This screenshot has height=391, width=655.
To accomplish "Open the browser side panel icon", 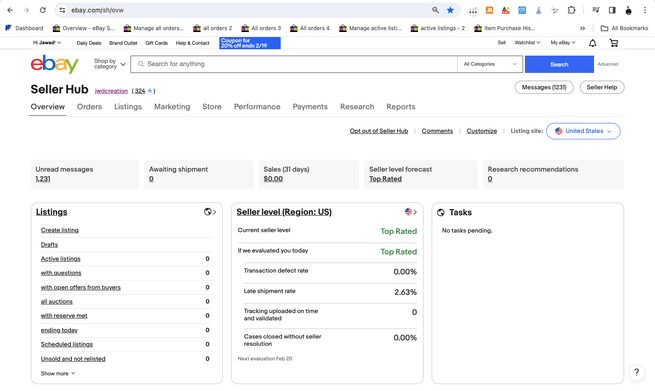I will (612, 10).
